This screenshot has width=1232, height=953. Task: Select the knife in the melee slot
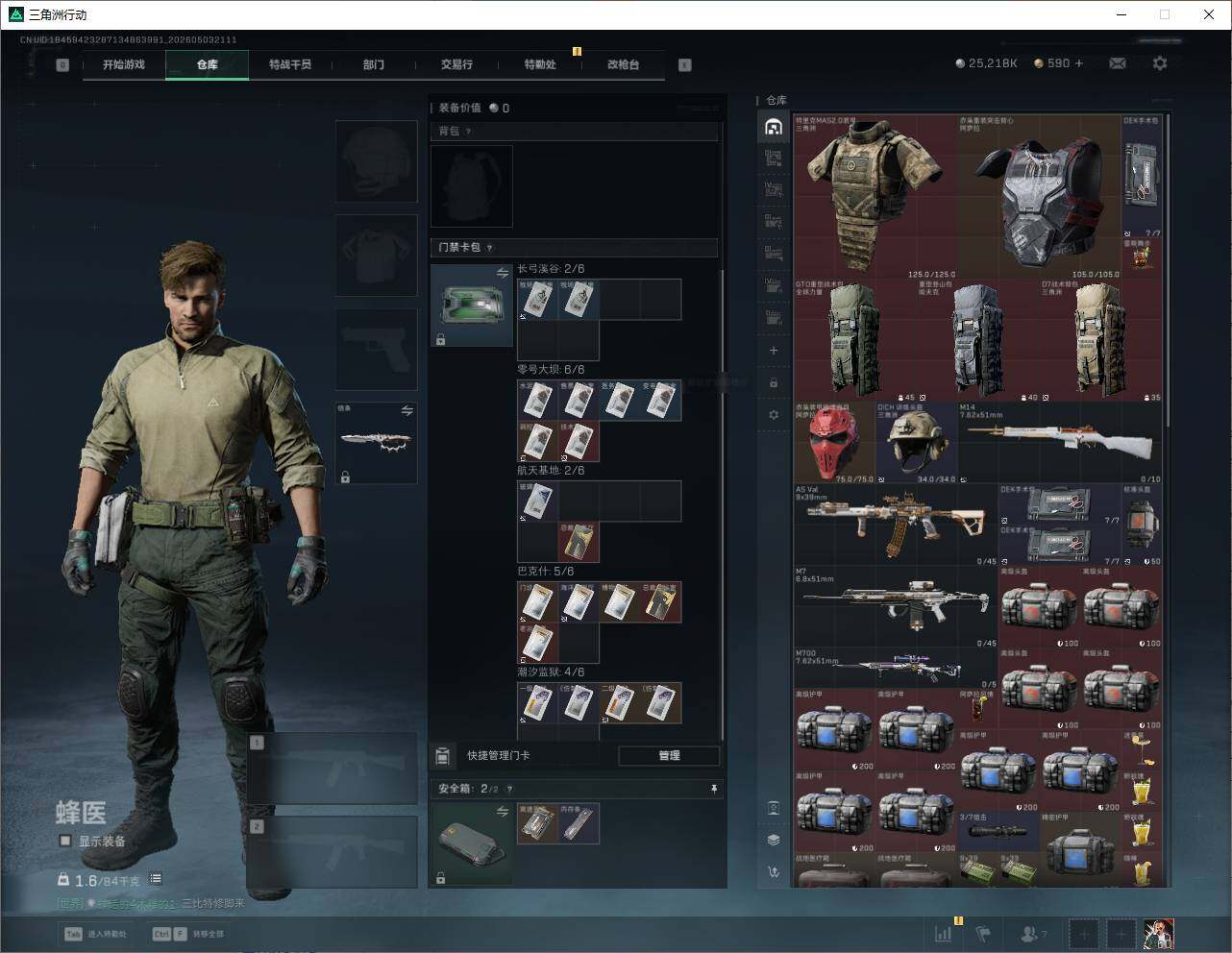(x=376, y=443)
